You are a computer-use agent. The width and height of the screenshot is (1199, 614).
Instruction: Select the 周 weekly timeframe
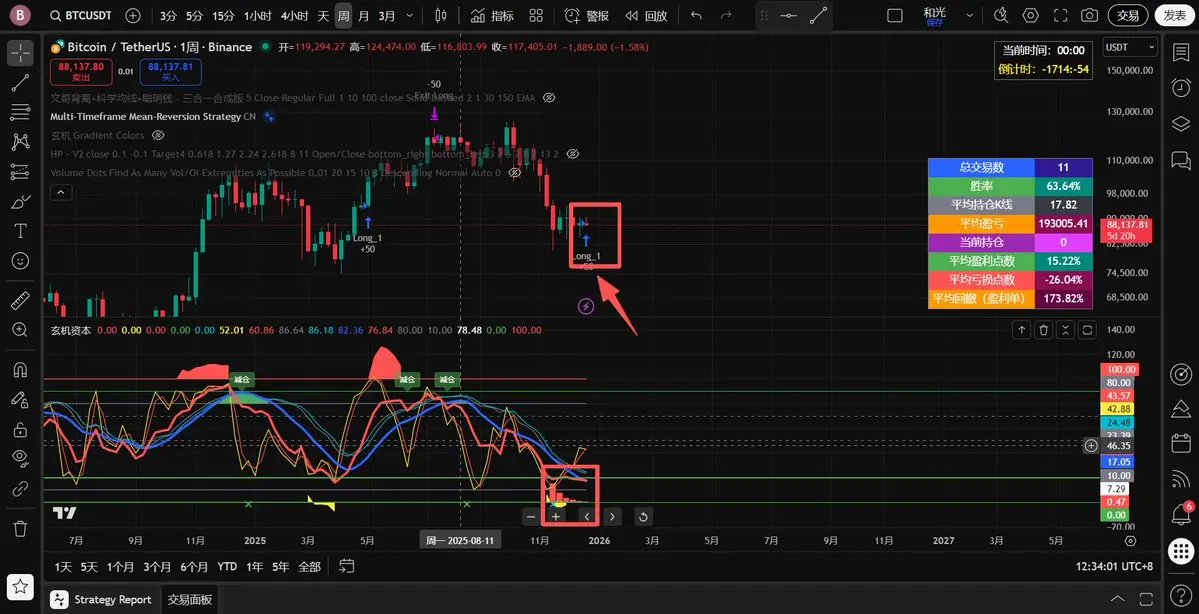[343, 15]
